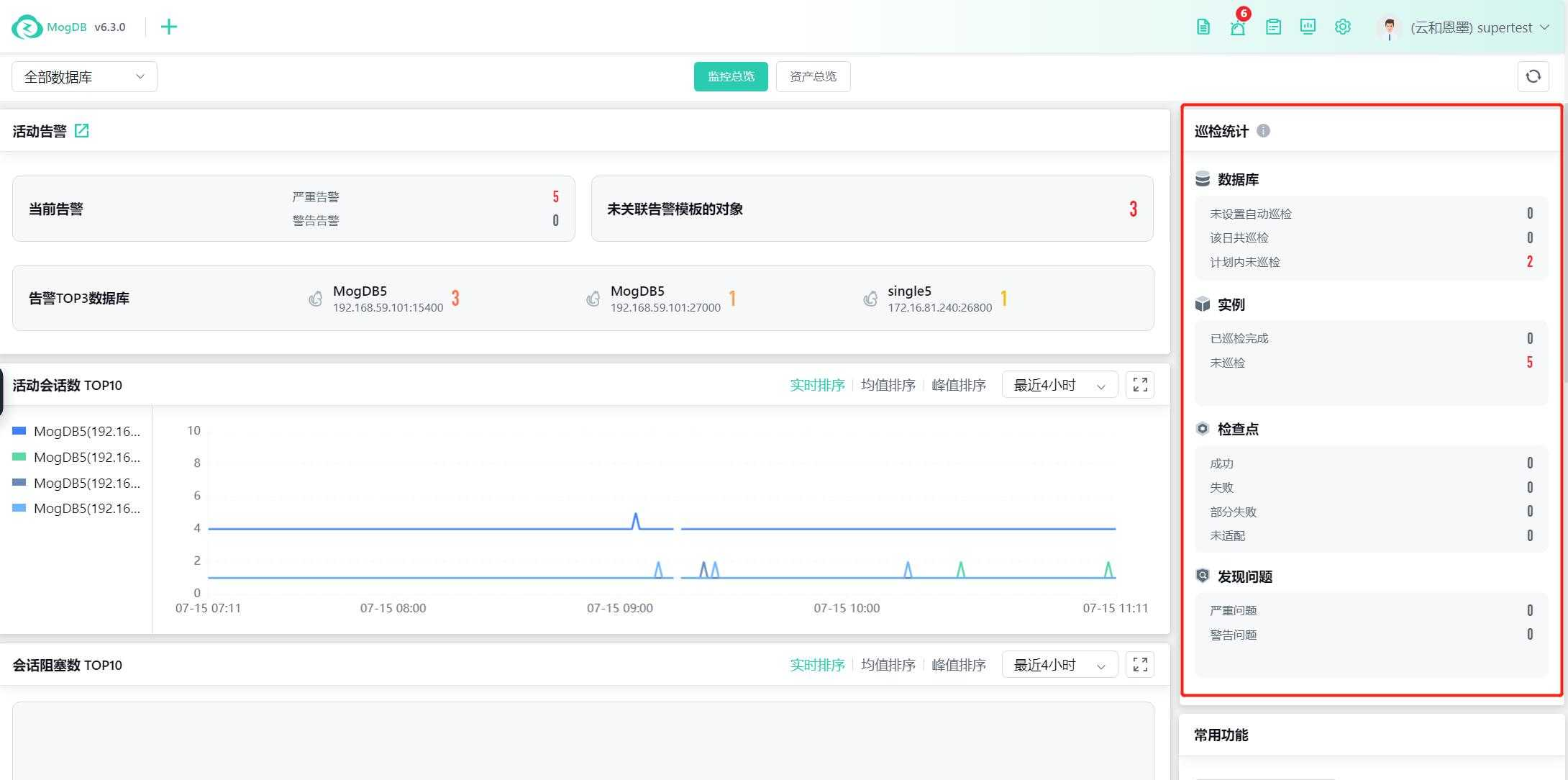1568x780 pixels.
Task: Click the 常用功能 panel heading
Action: (1221, 735)
